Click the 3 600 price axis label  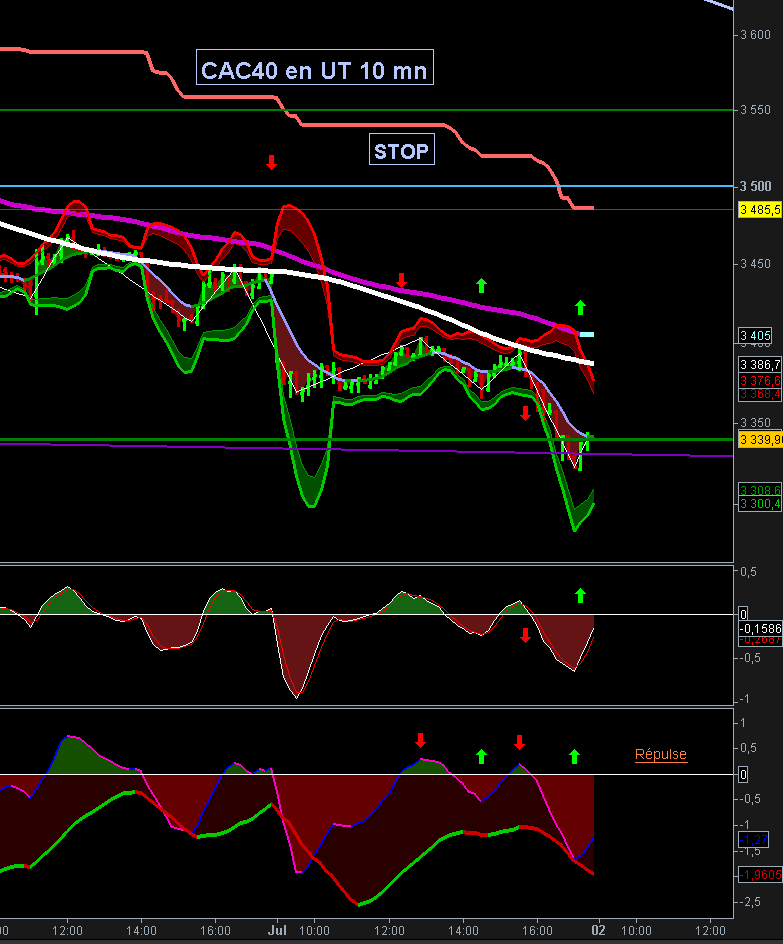[755, 35]
